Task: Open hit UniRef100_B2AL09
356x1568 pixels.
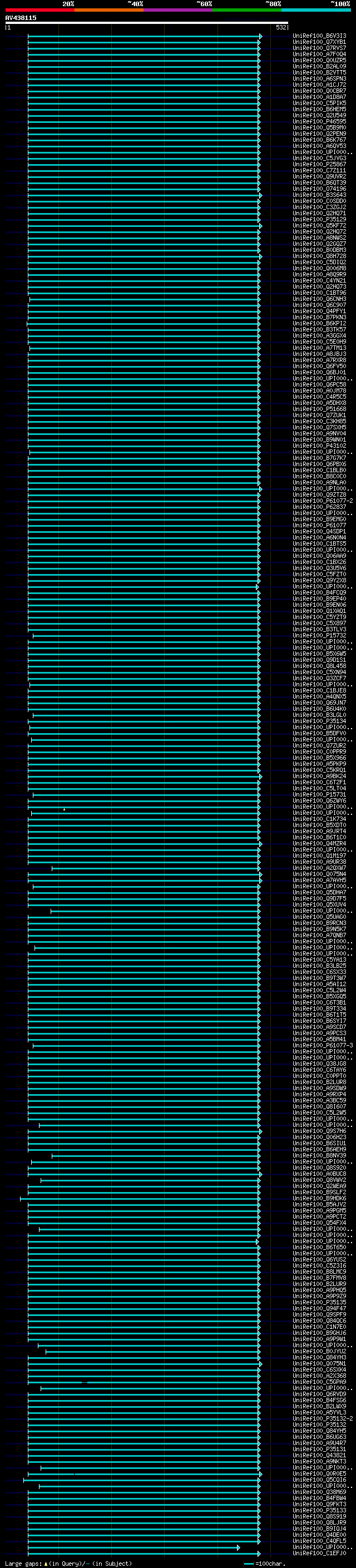Action: pyautogui.click(x=319, y=66)
